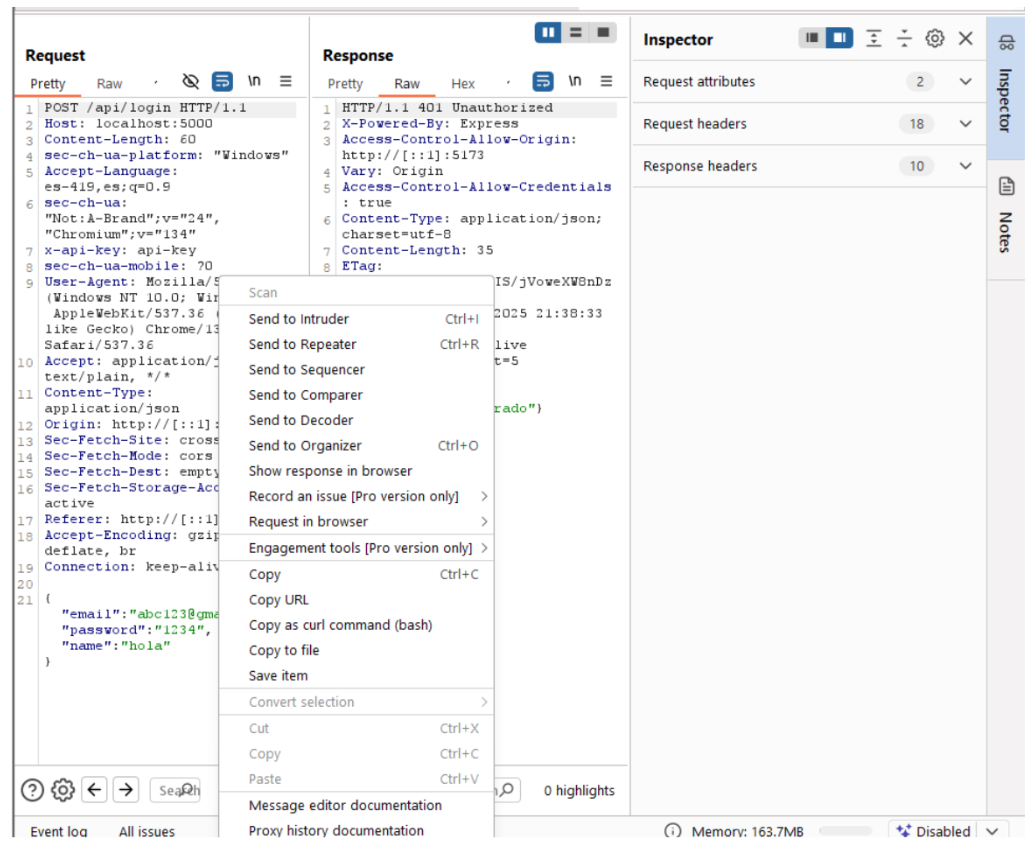Image resolution: width=1036 pixels, height=856 pixels.
Task: Open Engagement tools submenu
Action: click(x=357, y=548)
